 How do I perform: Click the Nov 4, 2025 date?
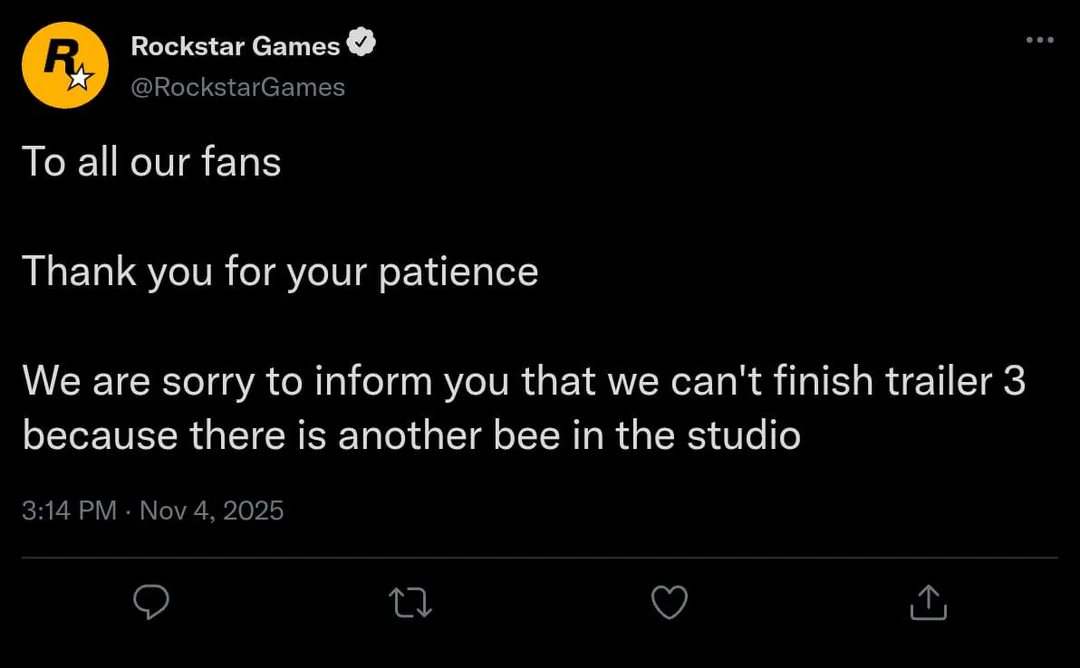[212, 511]
